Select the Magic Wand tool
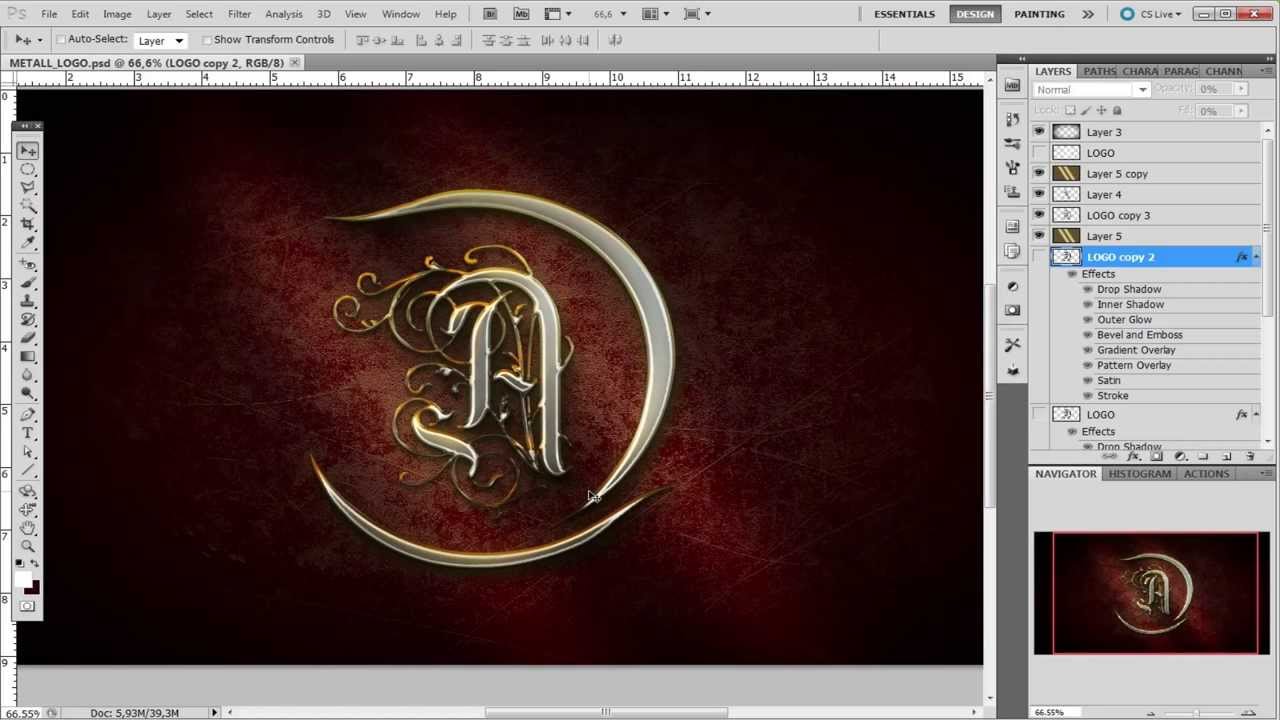 click(28, 206)
